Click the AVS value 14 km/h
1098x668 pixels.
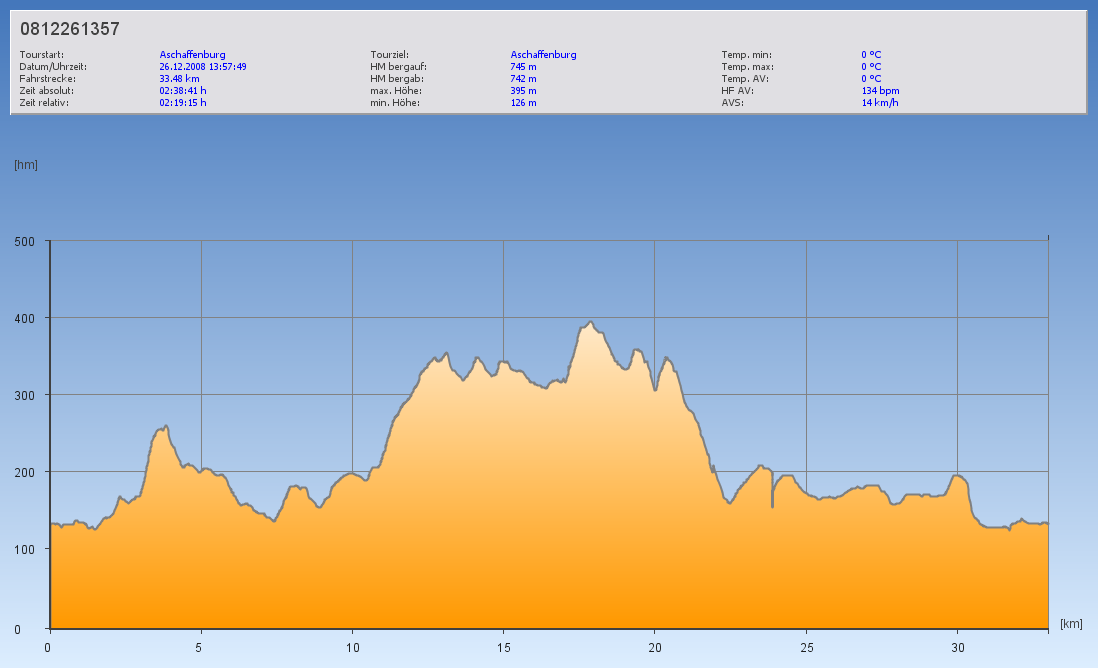(x=879, y=102)
